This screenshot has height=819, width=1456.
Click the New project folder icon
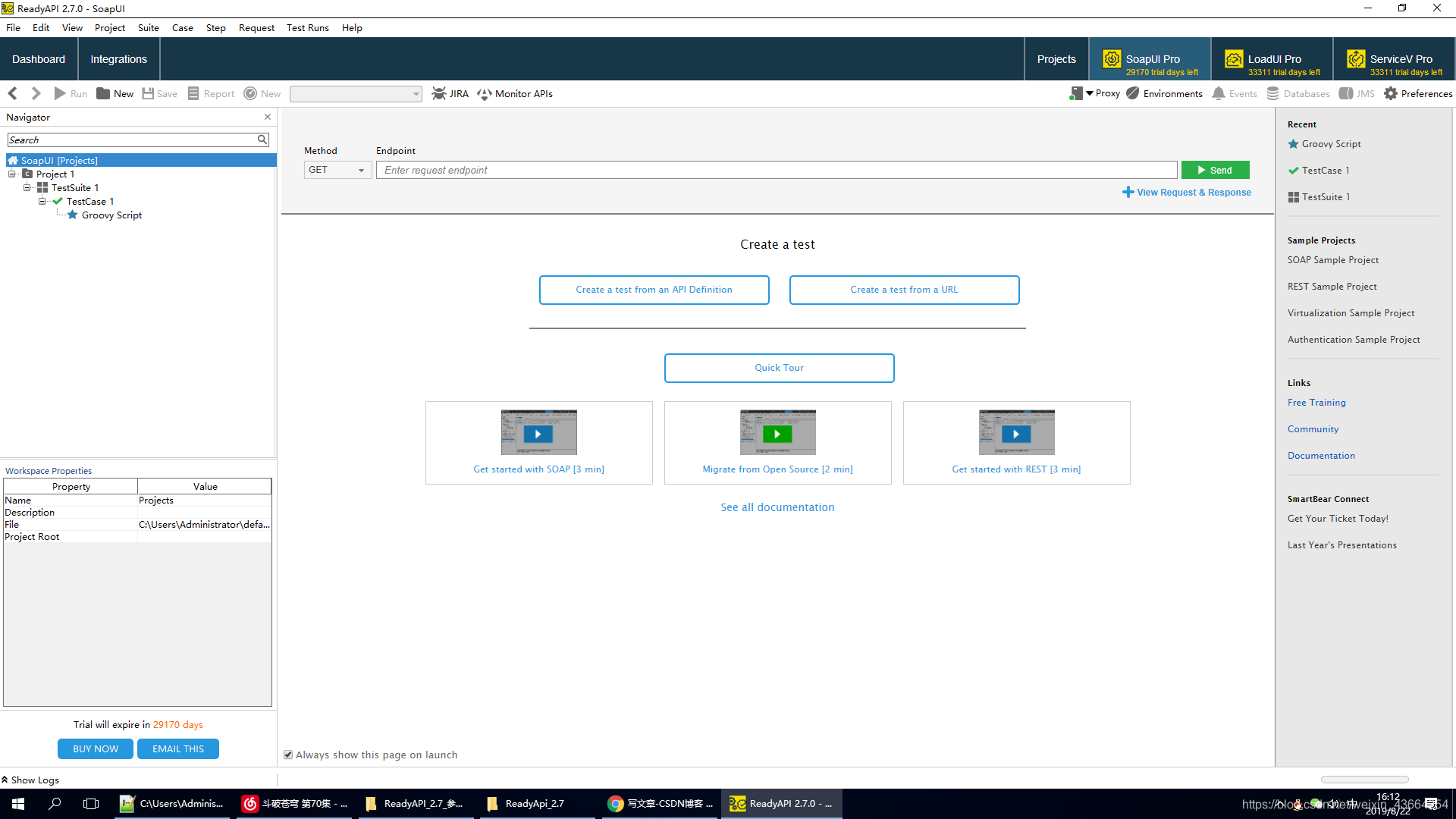coord(103,93)
